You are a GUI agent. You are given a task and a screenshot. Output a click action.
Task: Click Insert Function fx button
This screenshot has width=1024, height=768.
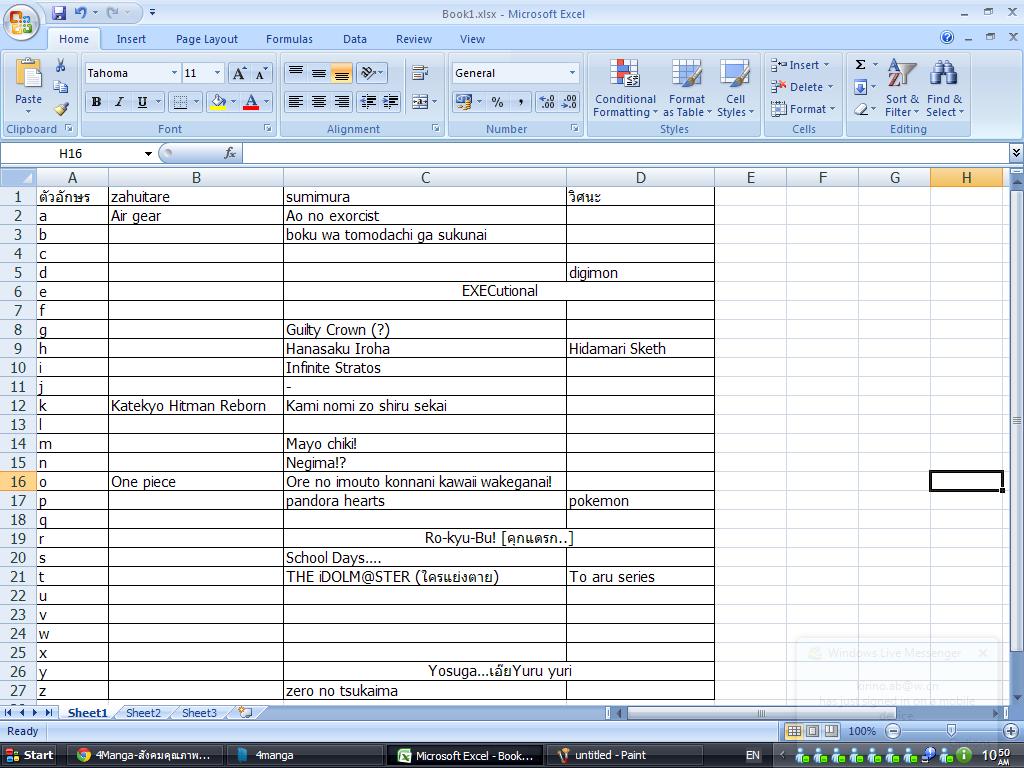pyautogui.click(x=230, y=153)
